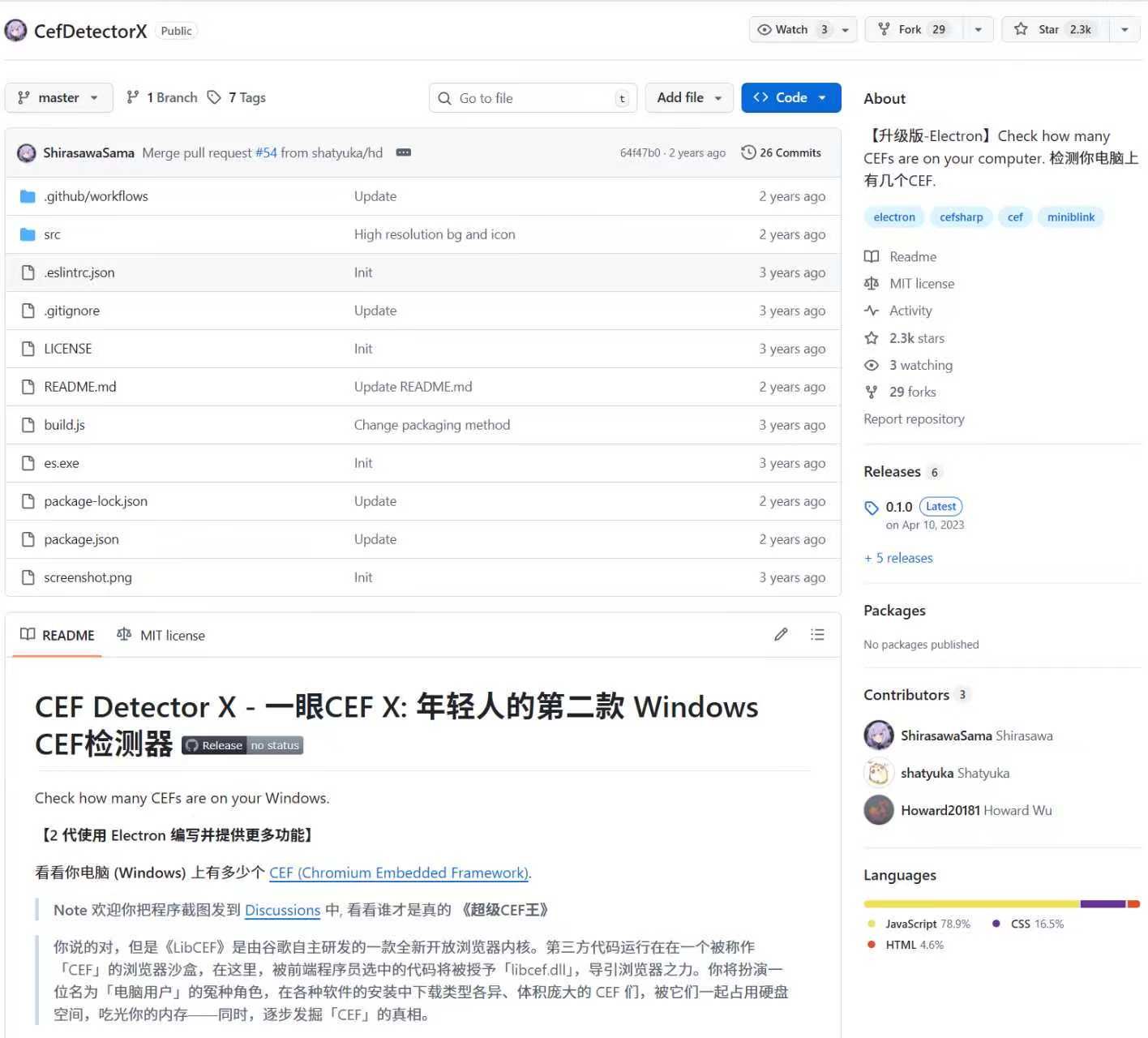Open the CEF (Chromium Embedded Framework) link

399,873
